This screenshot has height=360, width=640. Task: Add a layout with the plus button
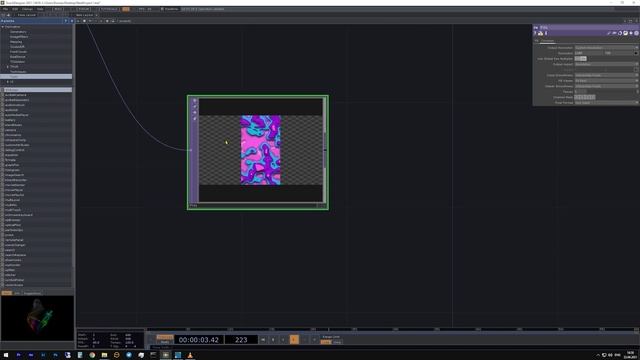tap(97, 15)
